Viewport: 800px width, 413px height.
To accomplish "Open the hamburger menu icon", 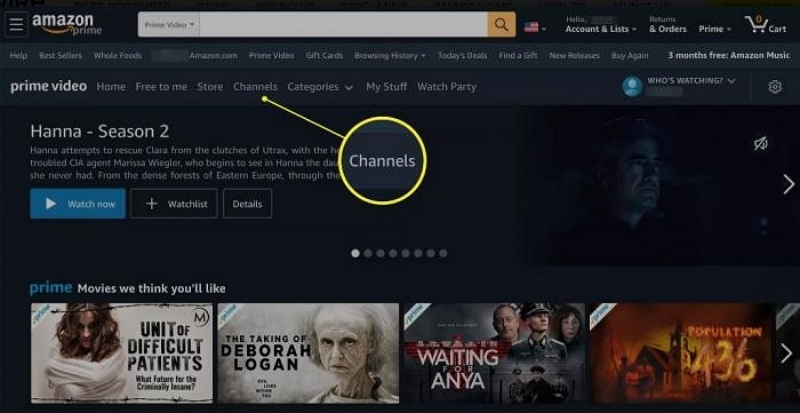I will (16, 24).
